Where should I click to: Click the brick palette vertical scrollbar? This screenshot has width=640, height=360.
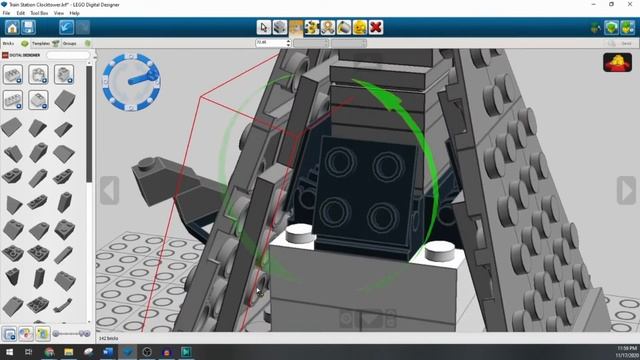(x=89, y=124)
